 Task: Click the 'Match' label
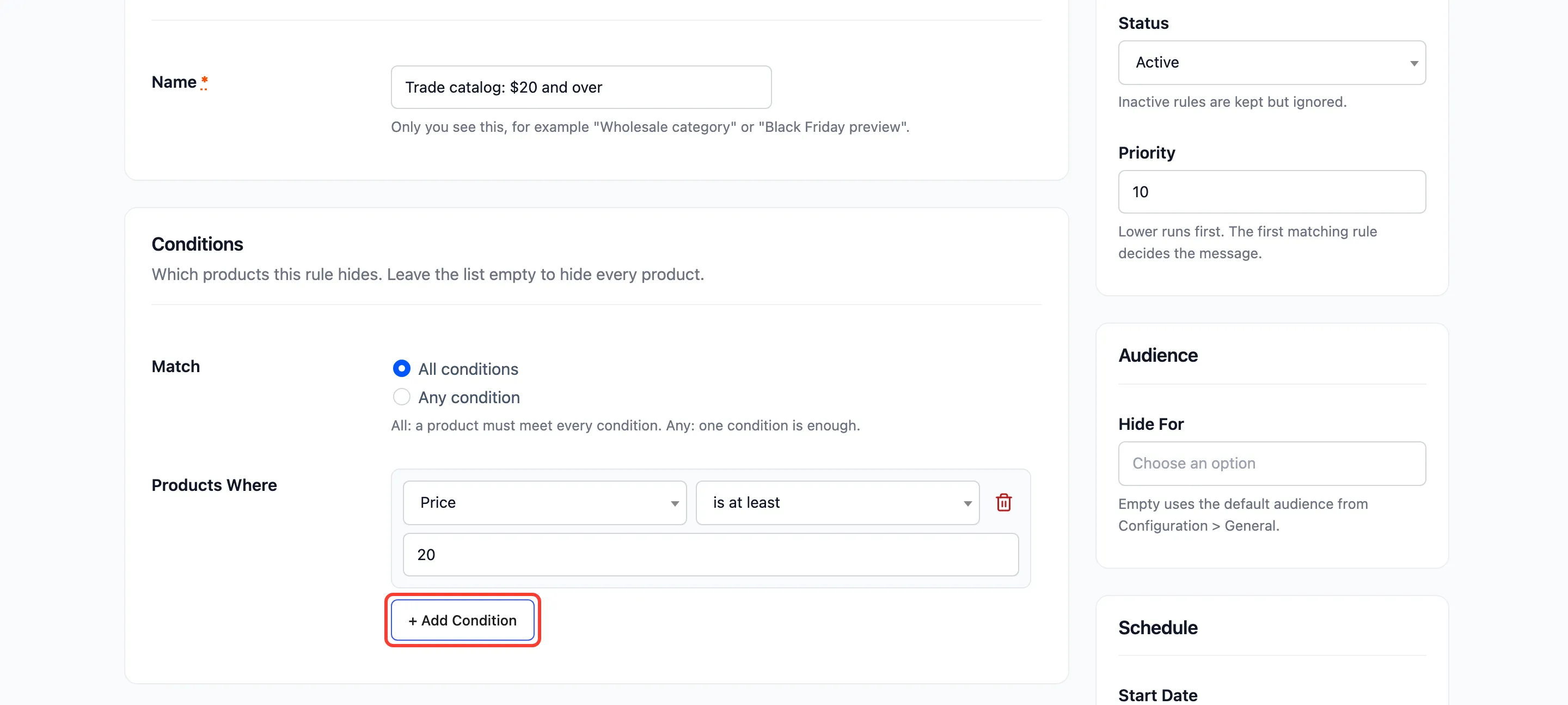tap(175, 366)
